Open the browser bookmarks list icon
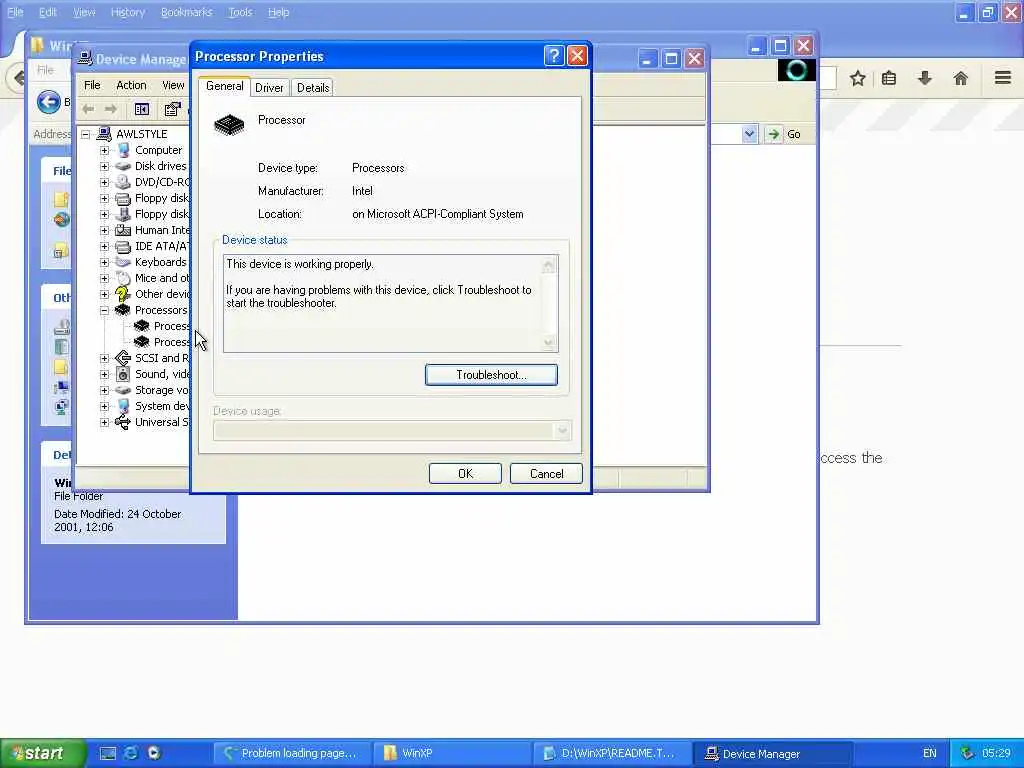The width and height of the screenshot is (1024, 768). [889, 79]
